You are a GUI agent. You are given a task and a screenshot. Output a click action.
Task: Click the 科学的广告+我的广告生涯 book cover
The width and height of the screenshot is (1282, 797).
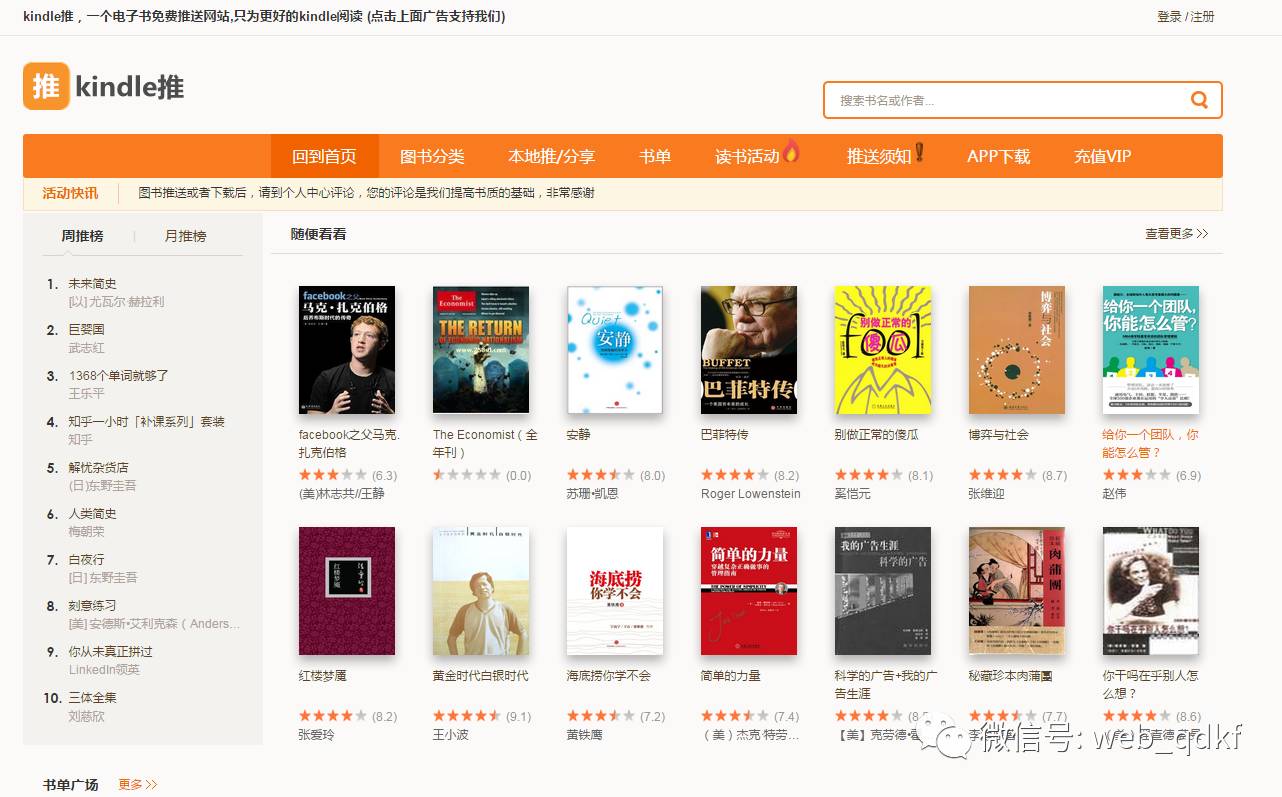click(x=883, y=591)
